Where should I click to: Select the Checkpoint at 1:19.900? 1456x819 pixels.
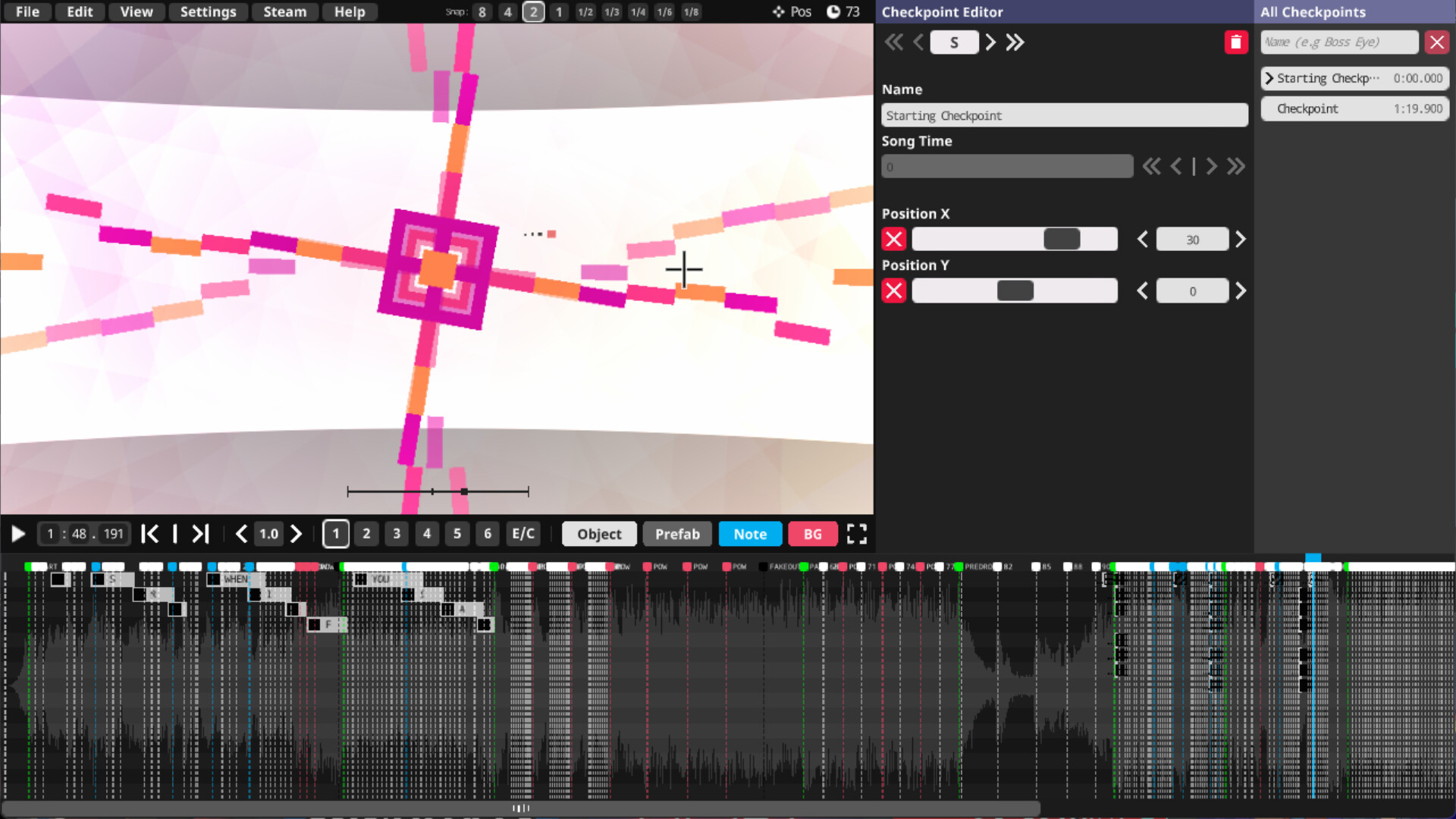[1355, 108]
